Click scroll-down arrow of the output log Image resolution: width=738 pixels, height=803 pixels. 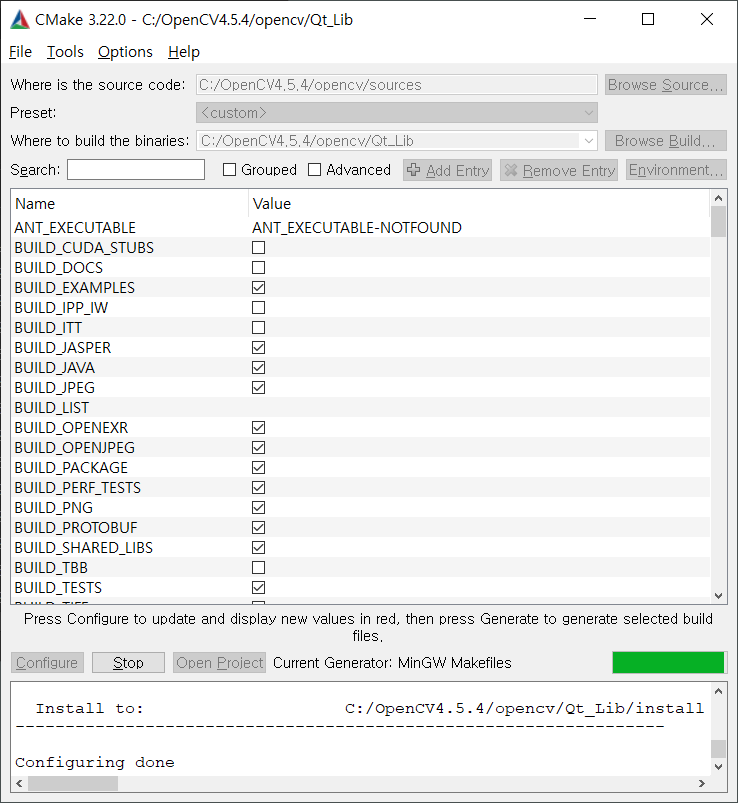718,767
